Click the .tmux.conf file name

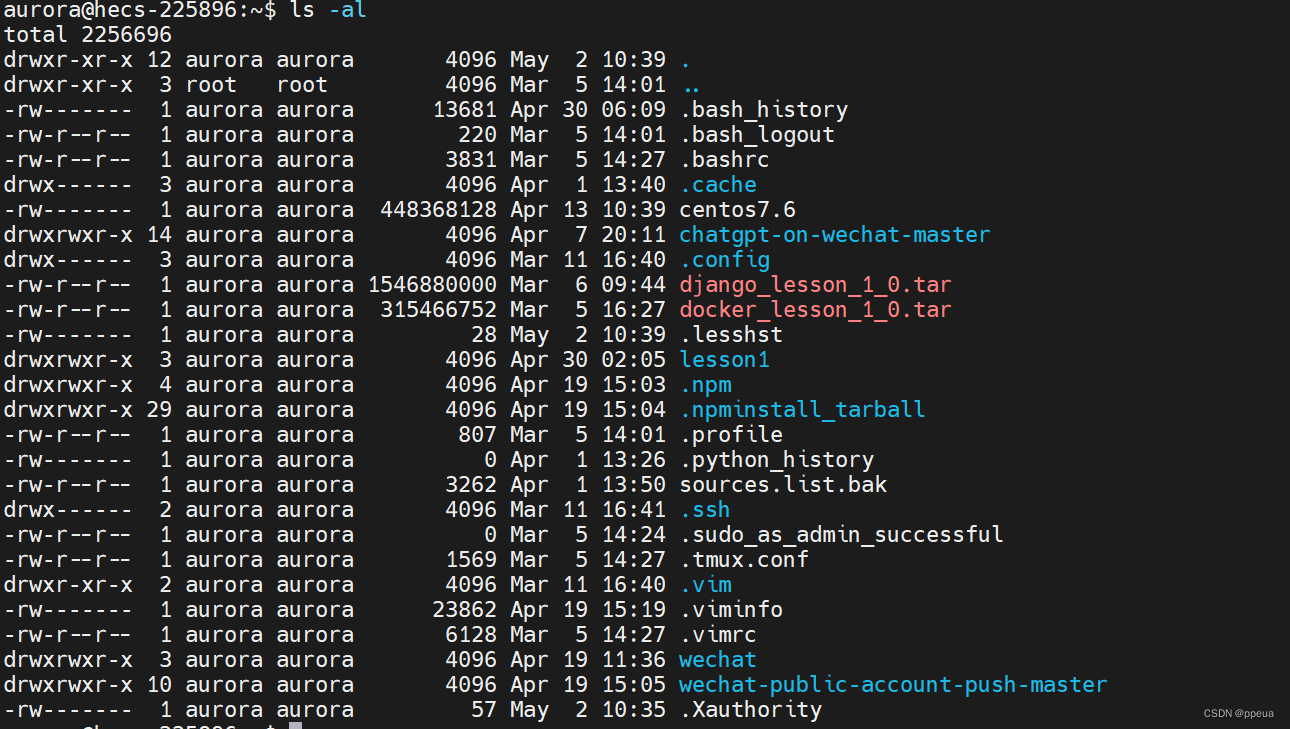(x=744, y=560)
